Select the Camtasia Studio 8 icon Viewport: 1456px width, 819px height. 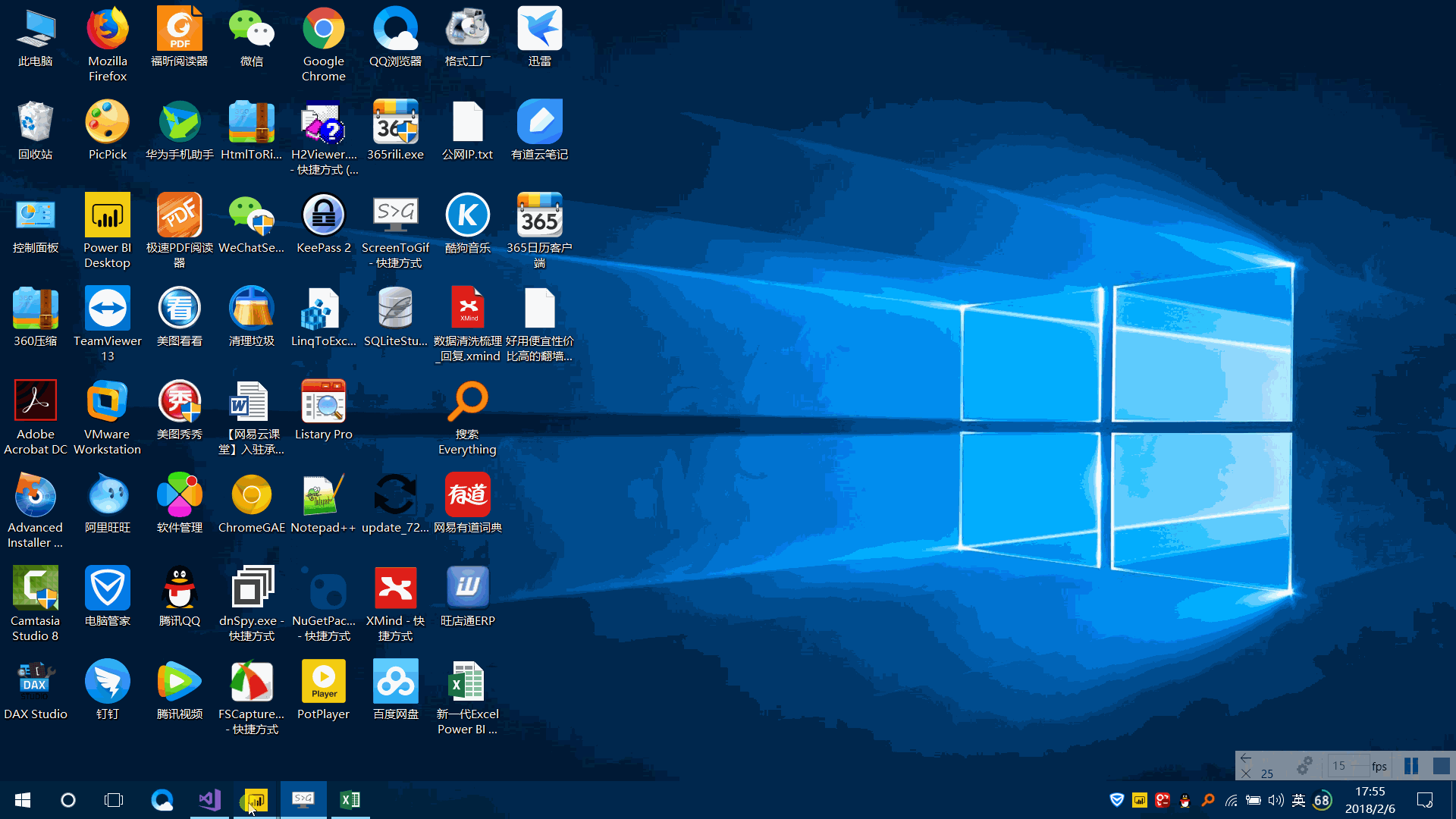(36, 604)
